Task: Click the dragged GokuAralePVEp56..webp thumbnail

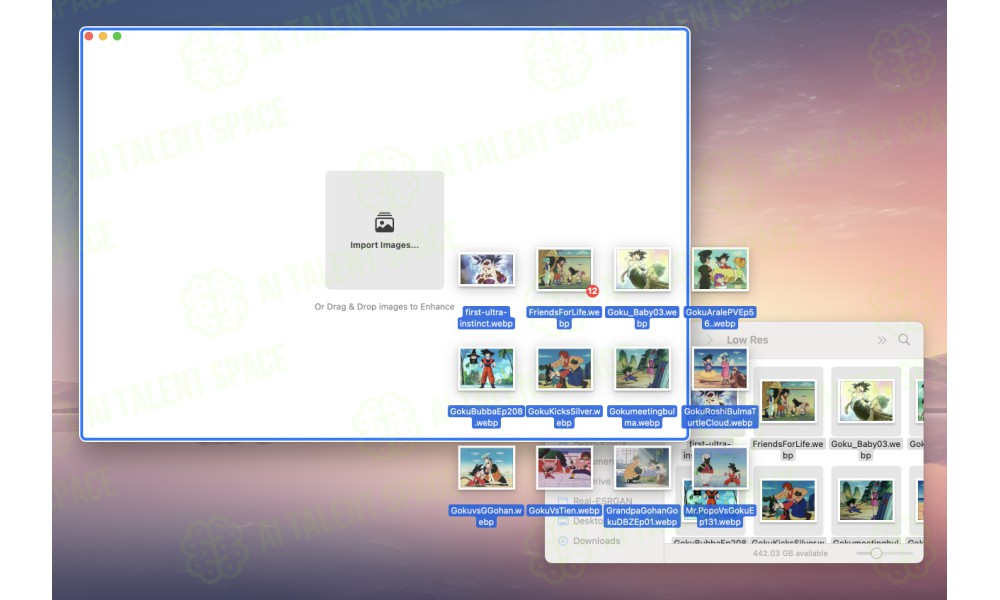Action: [x=720, y=269]
